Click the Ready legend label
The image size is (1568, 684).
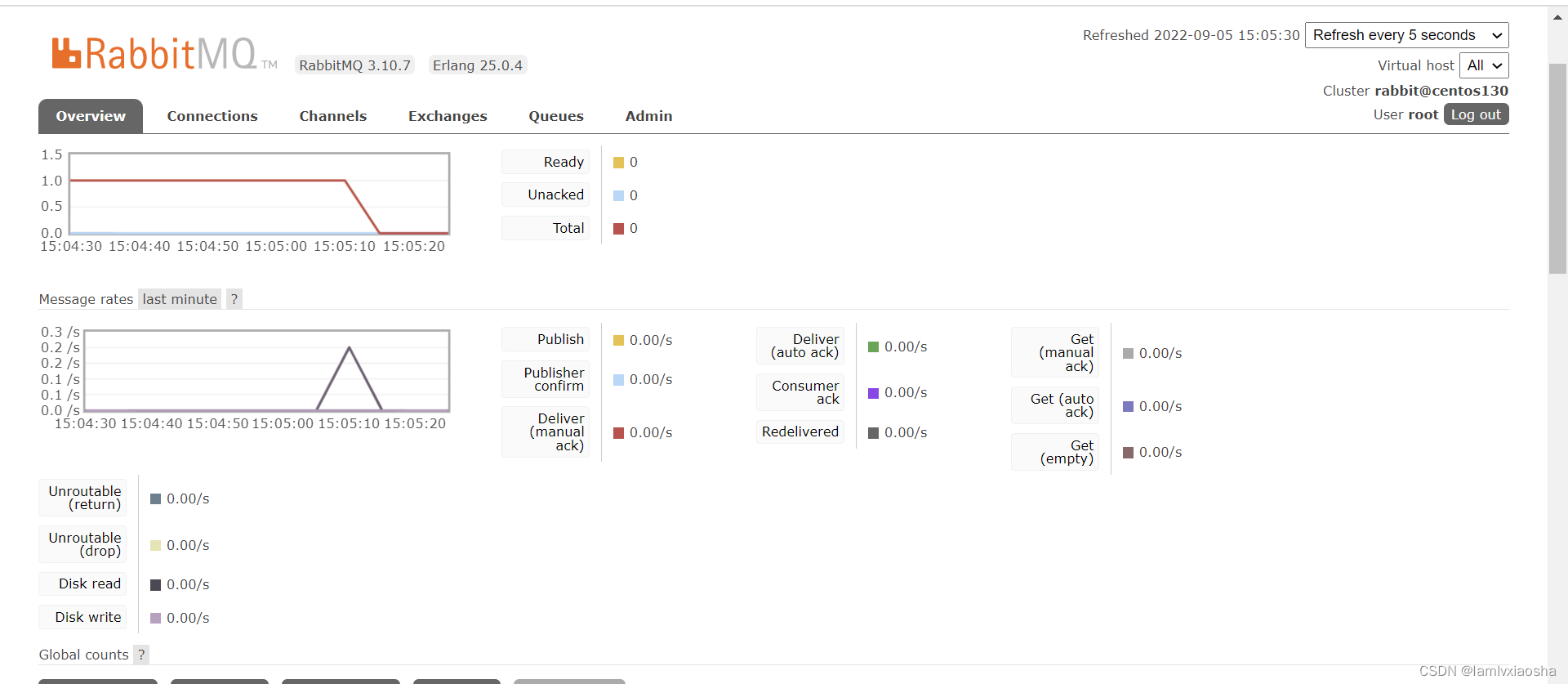coord(546,162)
